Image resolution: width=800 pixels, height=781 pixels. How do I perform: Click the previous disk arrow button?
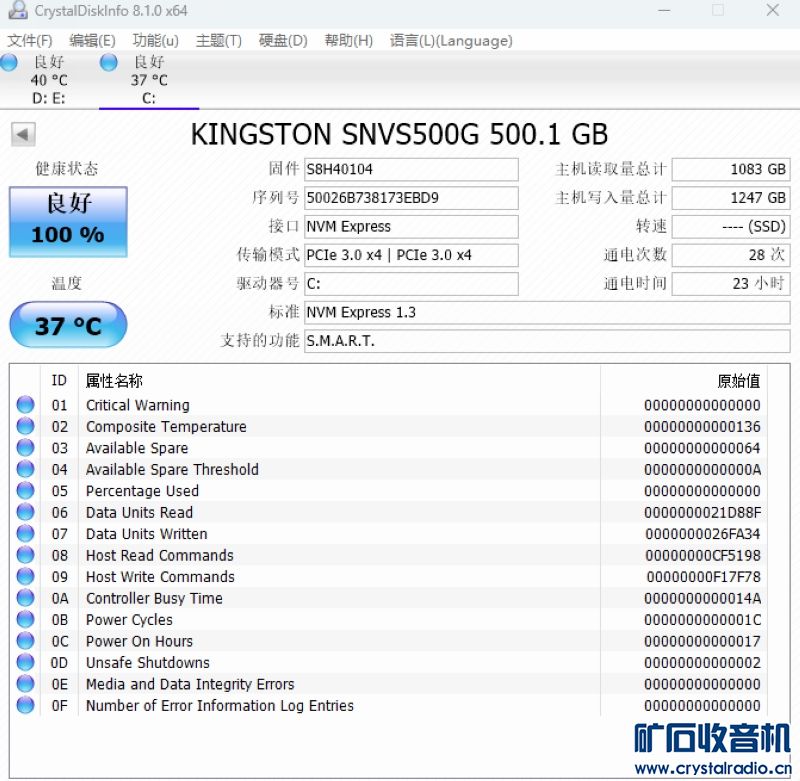[23, 134]
